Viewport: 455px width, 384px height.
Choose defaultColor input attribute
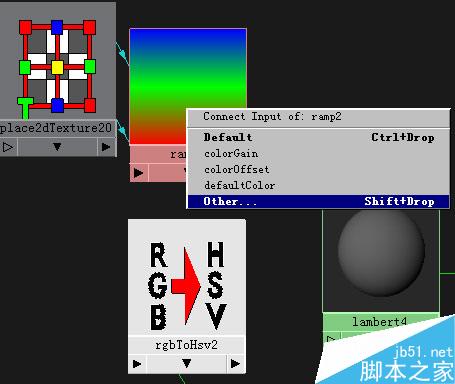(x=318, y=185)
